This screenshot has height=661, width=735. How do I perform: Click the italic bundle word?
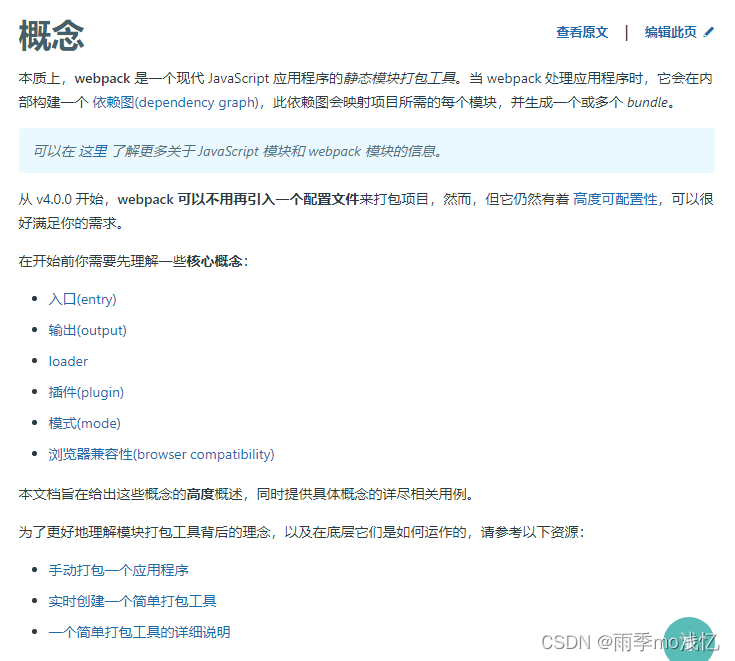(x=647, y=102)
